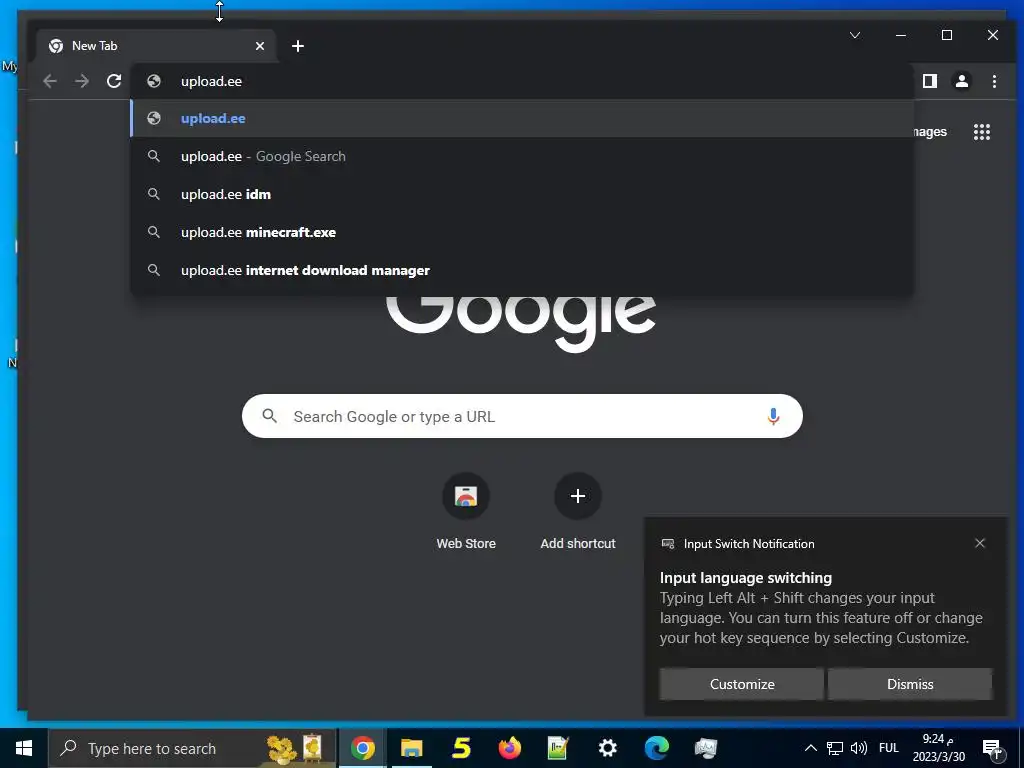Open Chrome three-dot menu
The height and width of the screenshot is (768, 1024).
click(994, 81)
